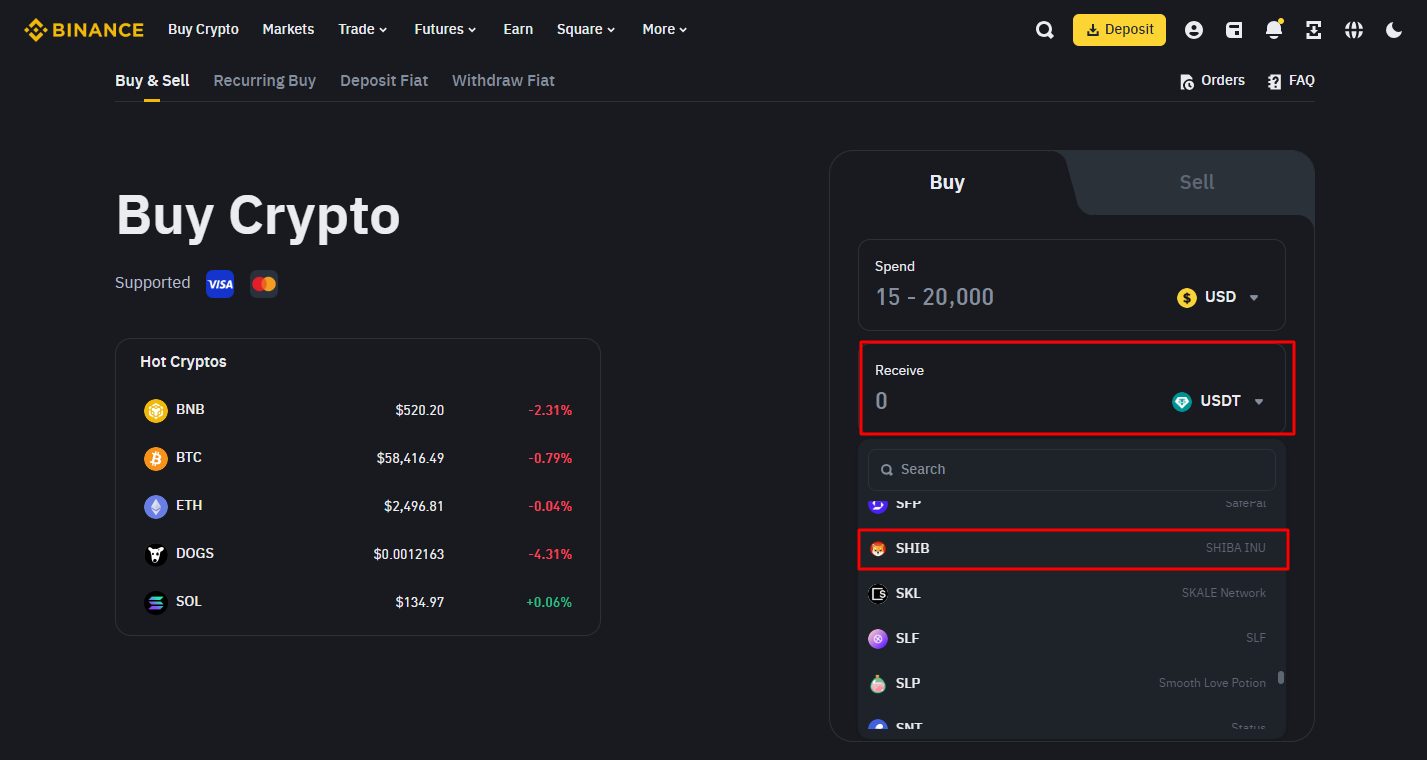Open the USDT coin dropdown

[x=1218, y=401]
